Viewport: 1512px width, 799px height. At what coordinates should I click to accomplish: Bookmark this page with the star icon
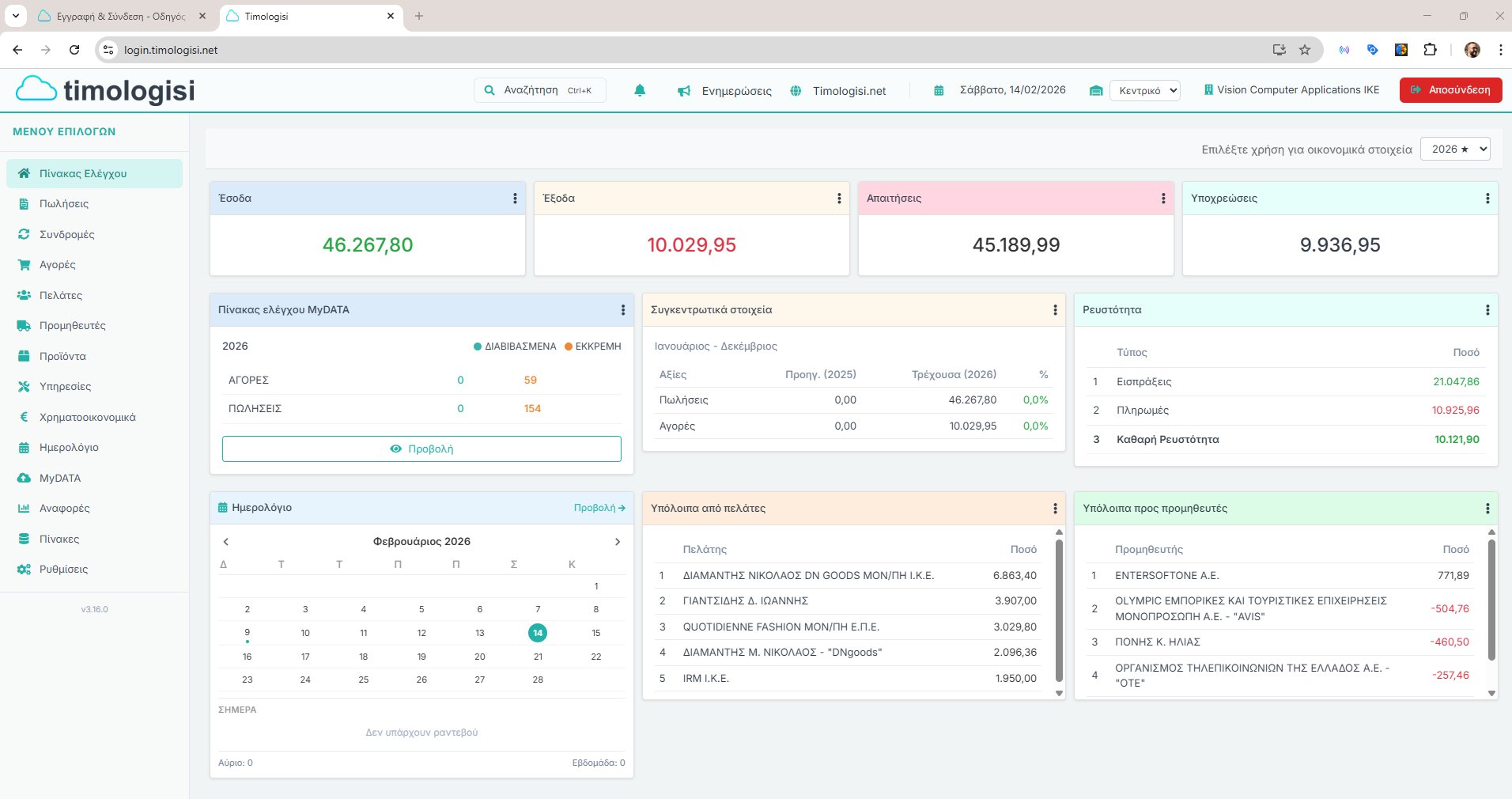tap(1305, 50)
